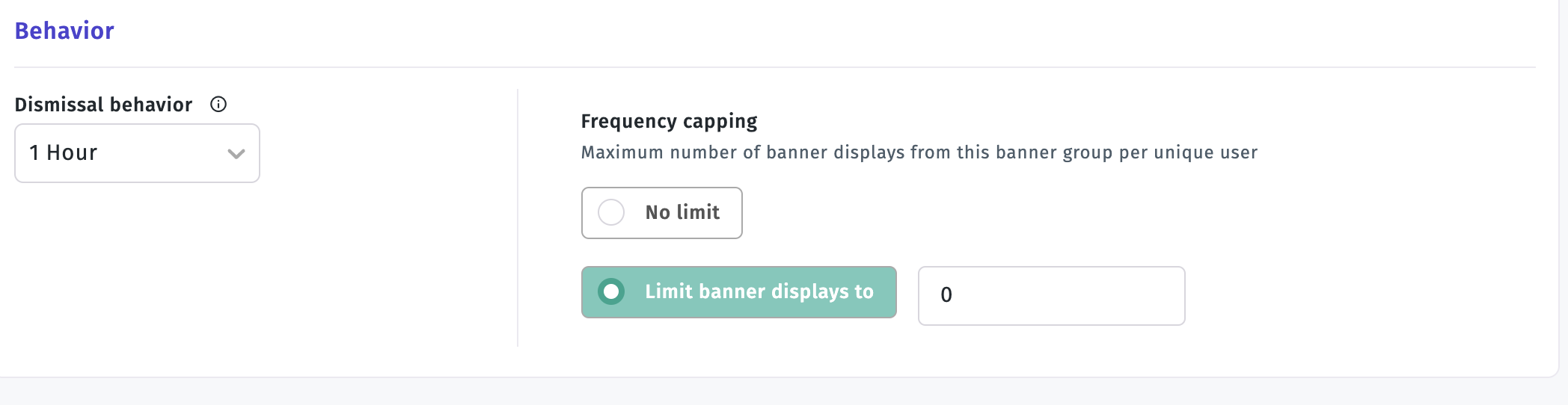Focus the banner display limit number field
Image resolution: width=1568 pixels, height=405 pixels.
[1051, 296]
